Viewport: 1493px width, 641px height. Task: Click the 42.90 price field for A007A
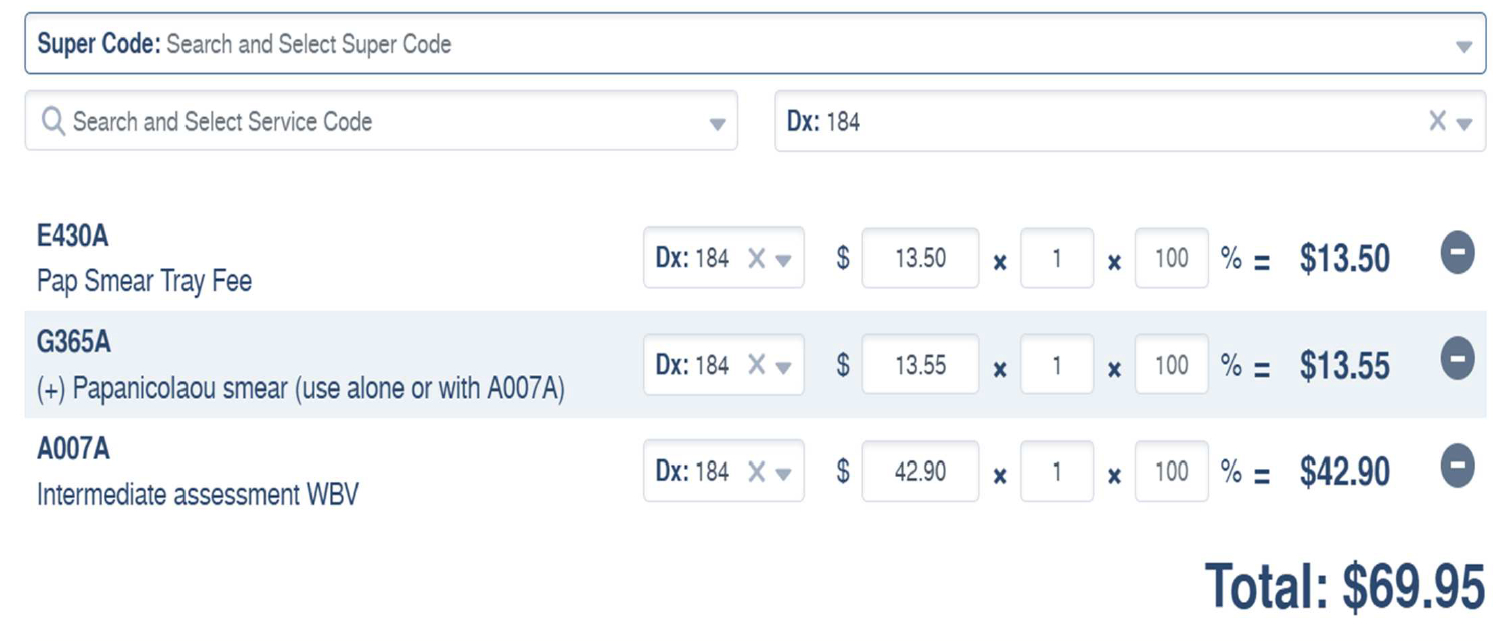(920, 471)
